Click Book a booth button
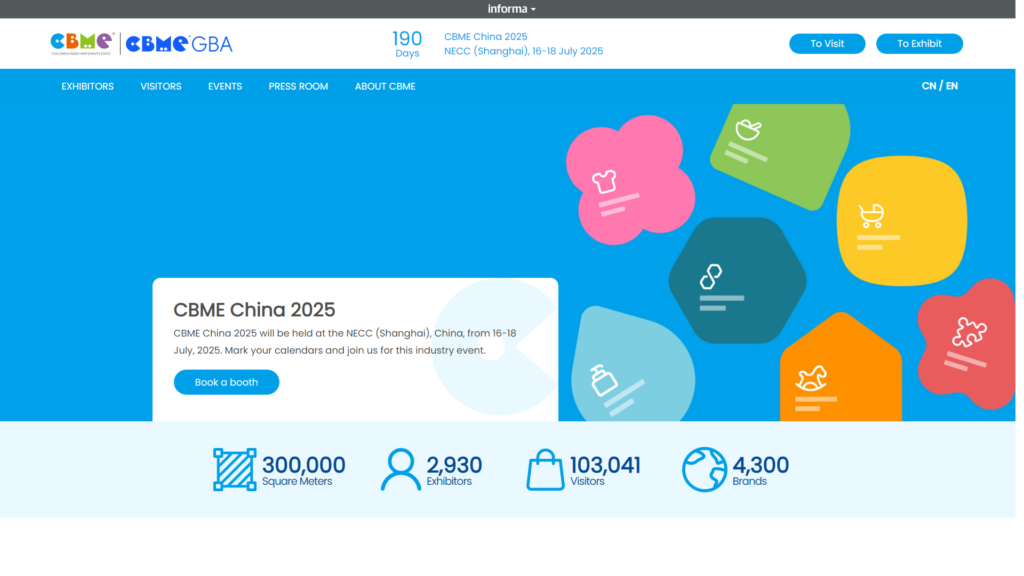 click(x=226, y=382)
